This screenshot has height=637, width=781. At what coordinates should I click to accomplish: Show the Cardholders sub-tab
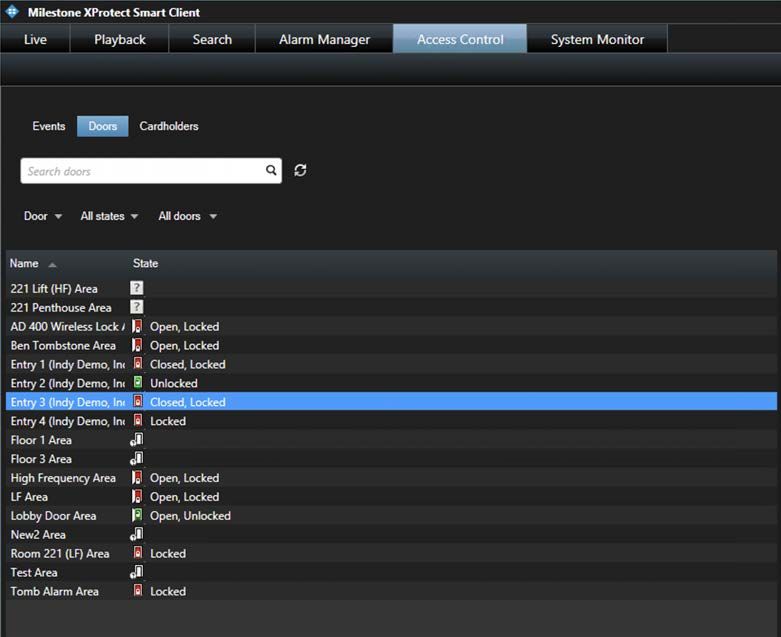click(x=169, y=127)
